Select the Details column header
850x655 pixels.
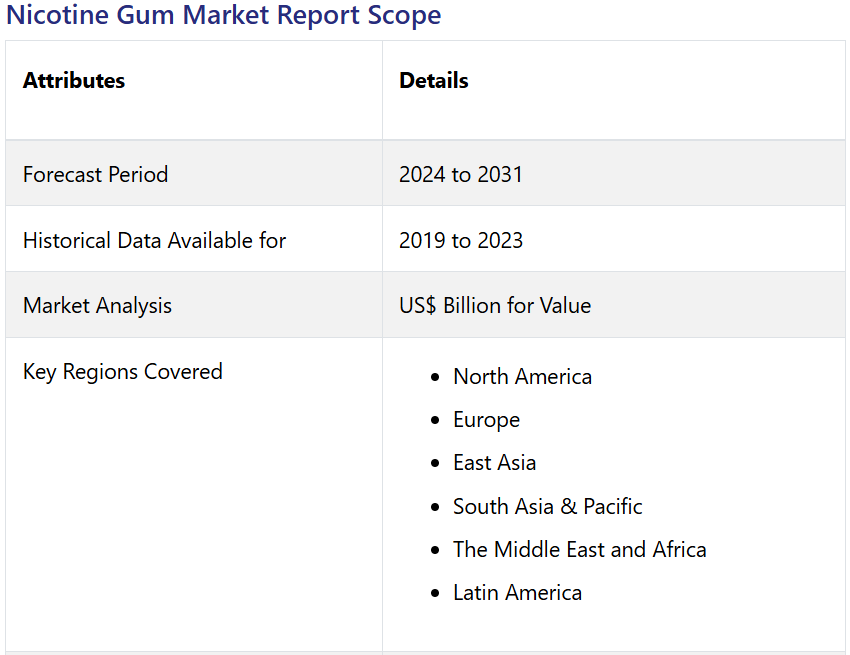434,81
